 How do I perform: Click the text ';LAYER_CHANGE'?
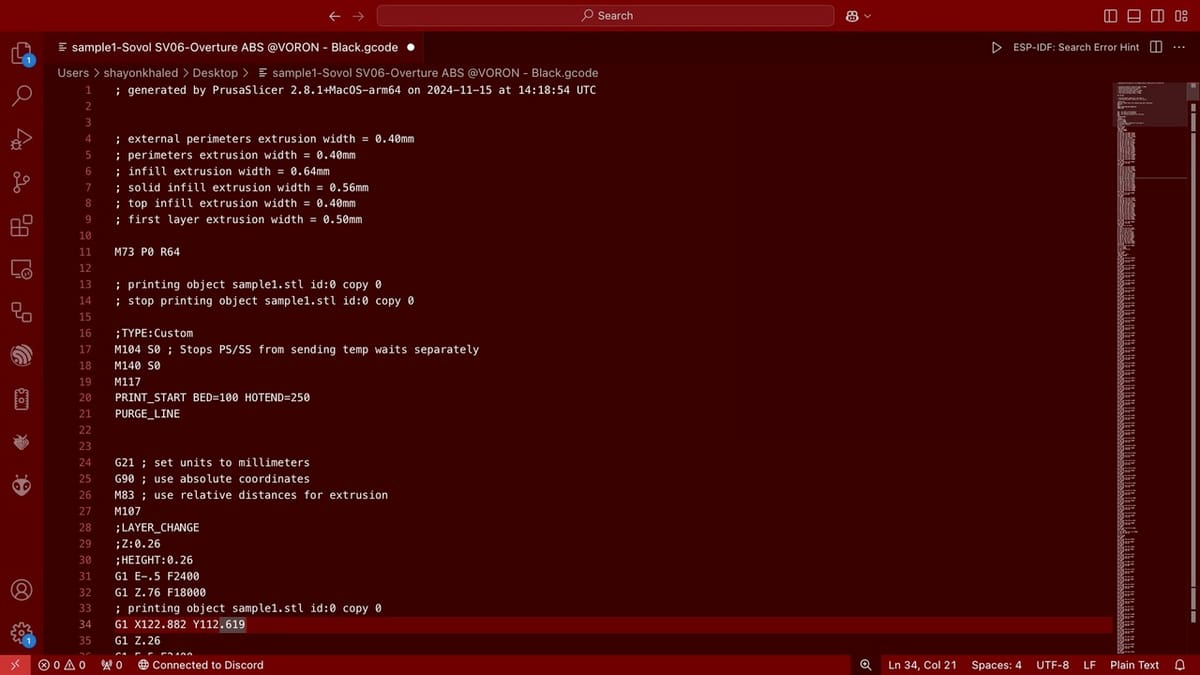point(157,527)
